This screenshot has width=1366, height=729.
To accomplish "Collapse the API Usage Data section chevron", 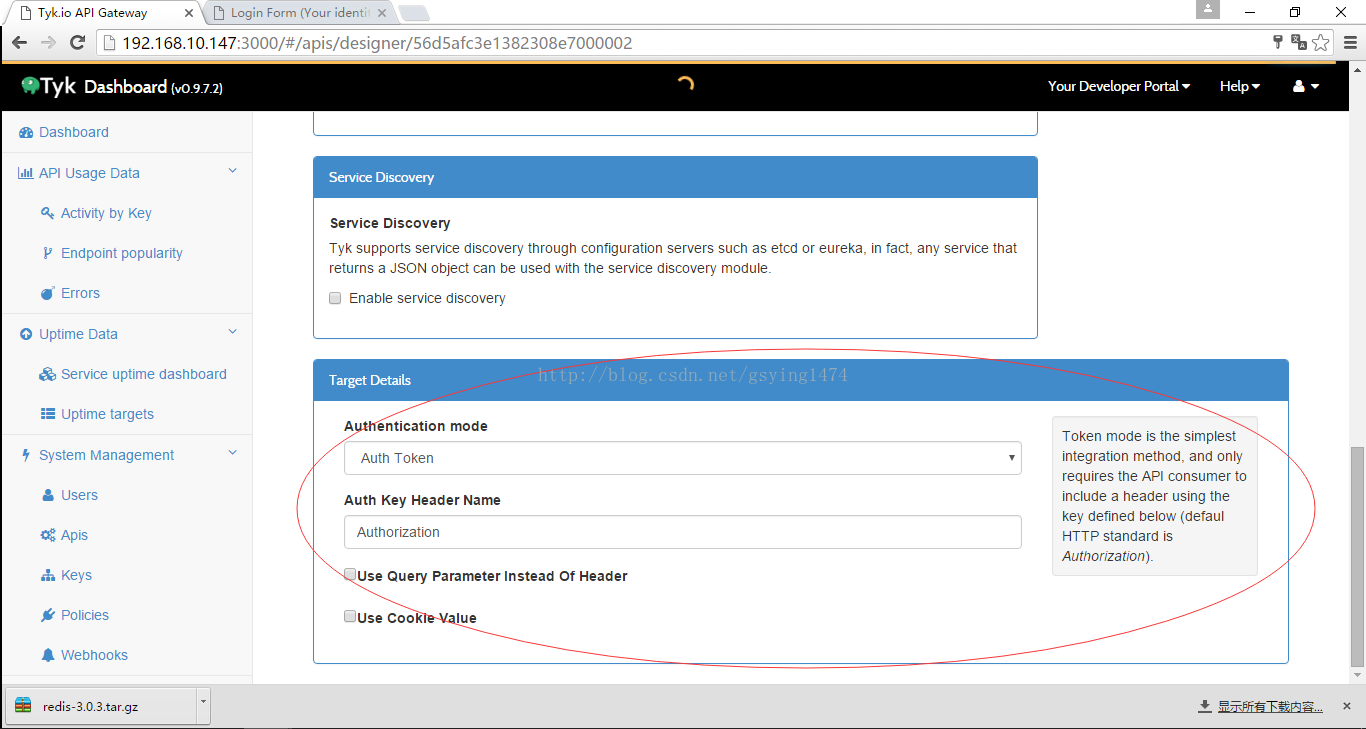I will (x=233, y=172).
